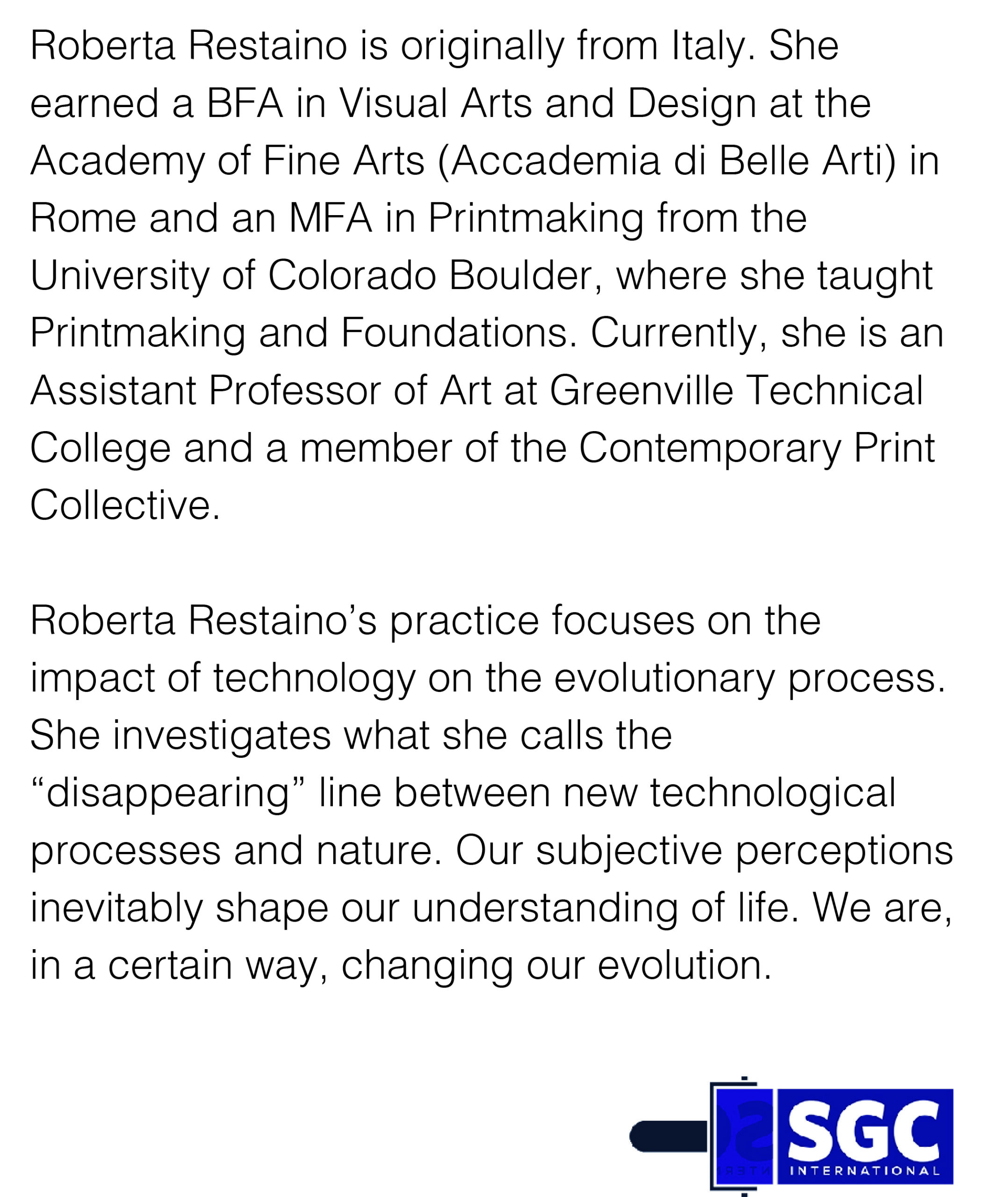Click the brayer roller handle graphic

pos(668,1136)
